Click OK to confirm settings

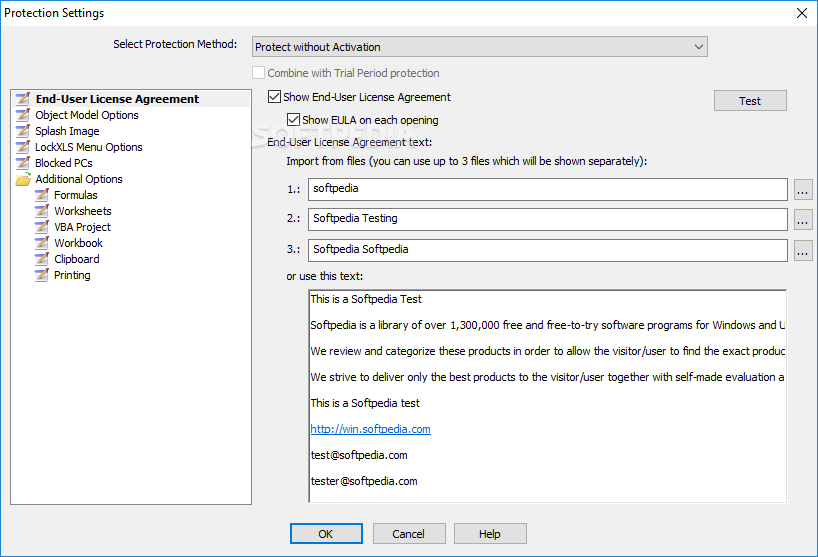point(326,534)
